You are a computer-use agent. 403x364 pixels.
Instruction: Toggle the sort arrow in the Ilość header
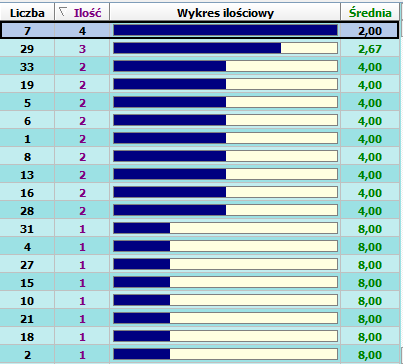(x=62, y=12)
